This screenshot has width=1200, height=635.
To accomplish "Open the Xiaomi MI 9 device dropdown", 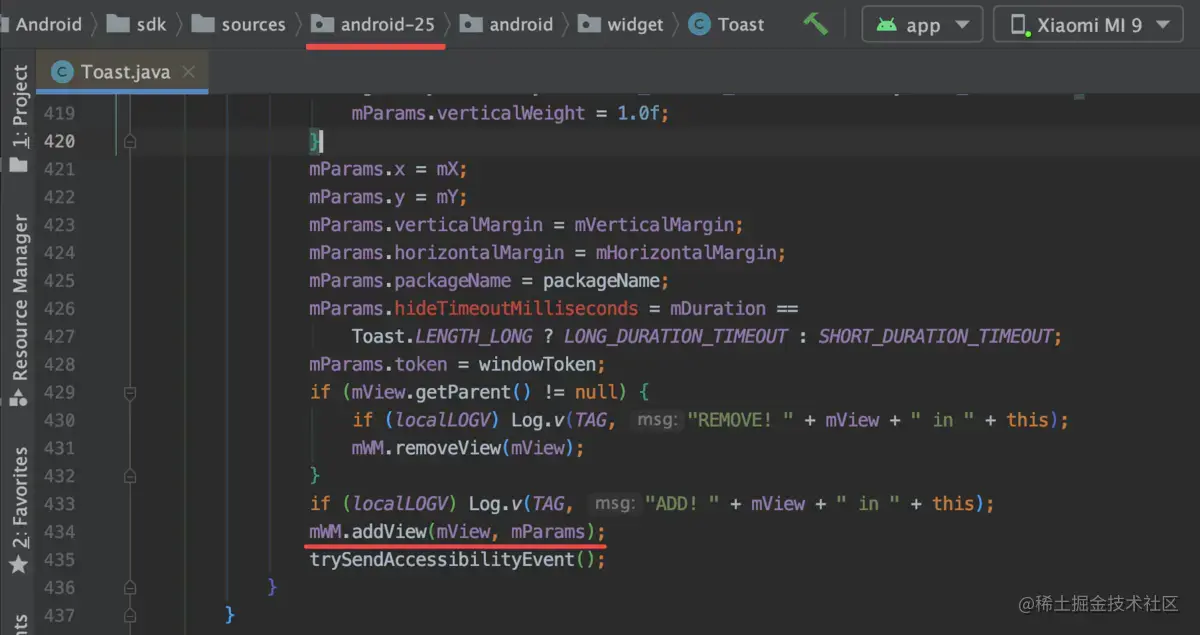I will 1087,25.
